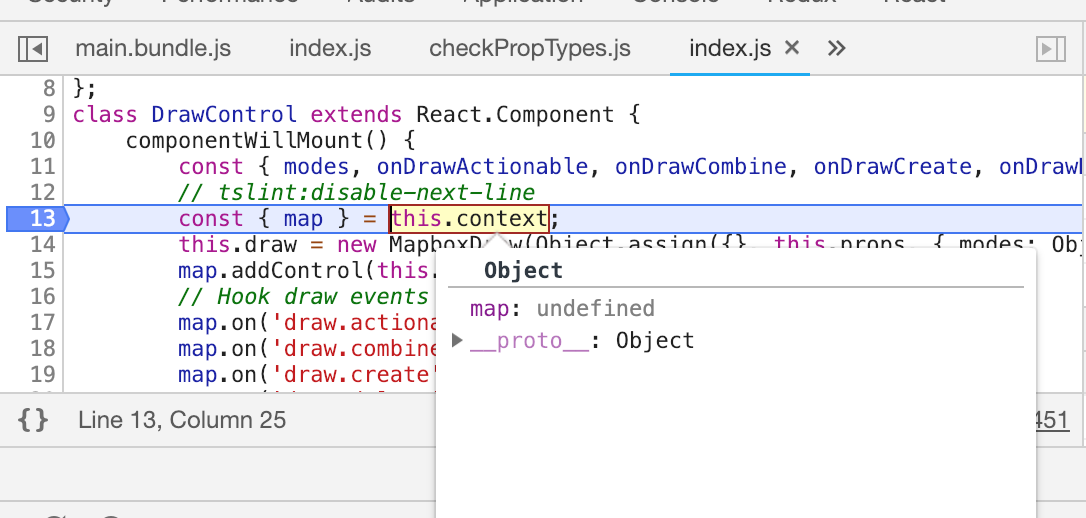
Task: Toggle breakpoint on line 13 gutter
Action: point(37,219)
